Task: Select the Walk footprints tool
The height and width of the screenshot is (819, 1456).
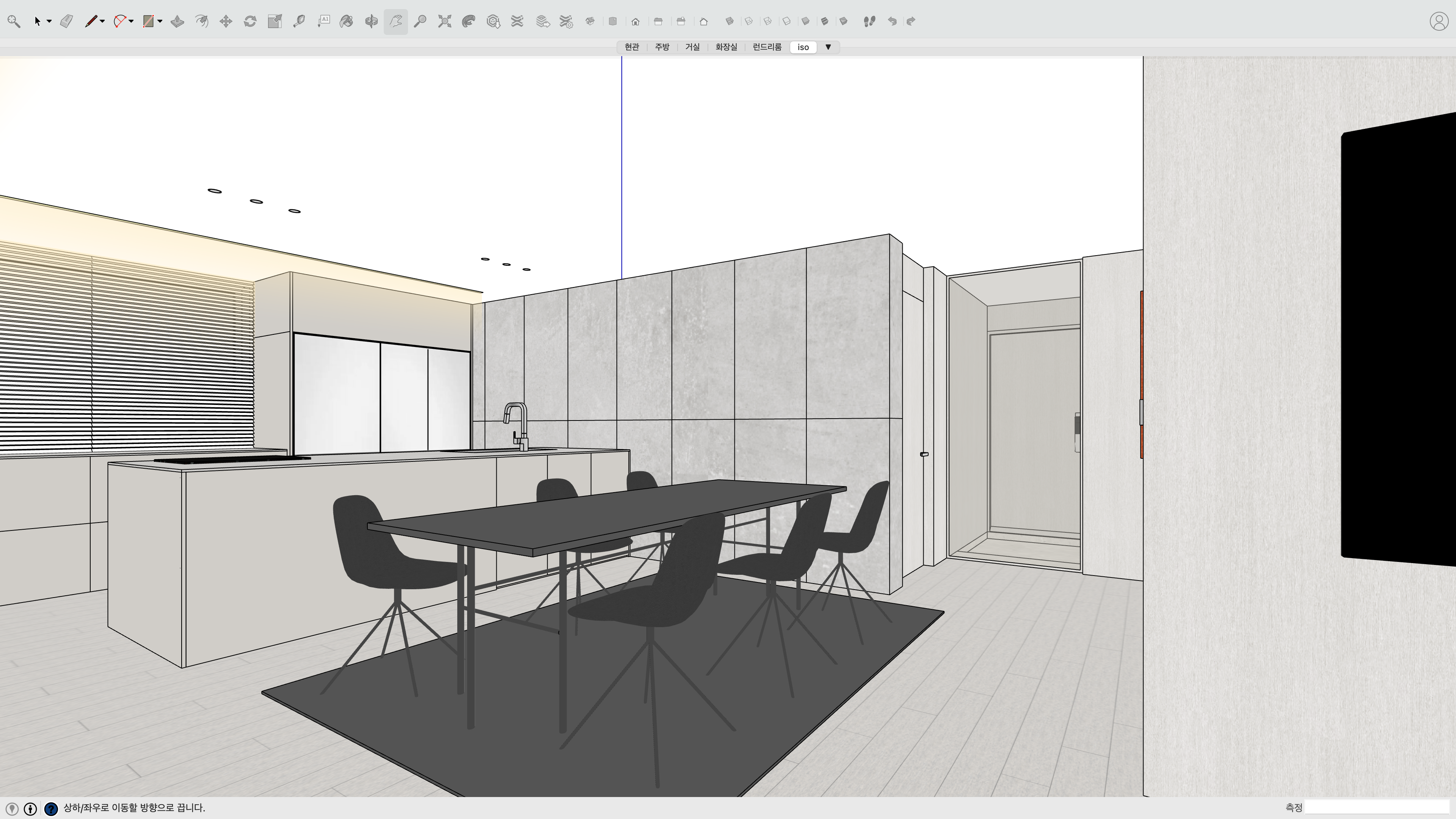Action: [869, 22]
